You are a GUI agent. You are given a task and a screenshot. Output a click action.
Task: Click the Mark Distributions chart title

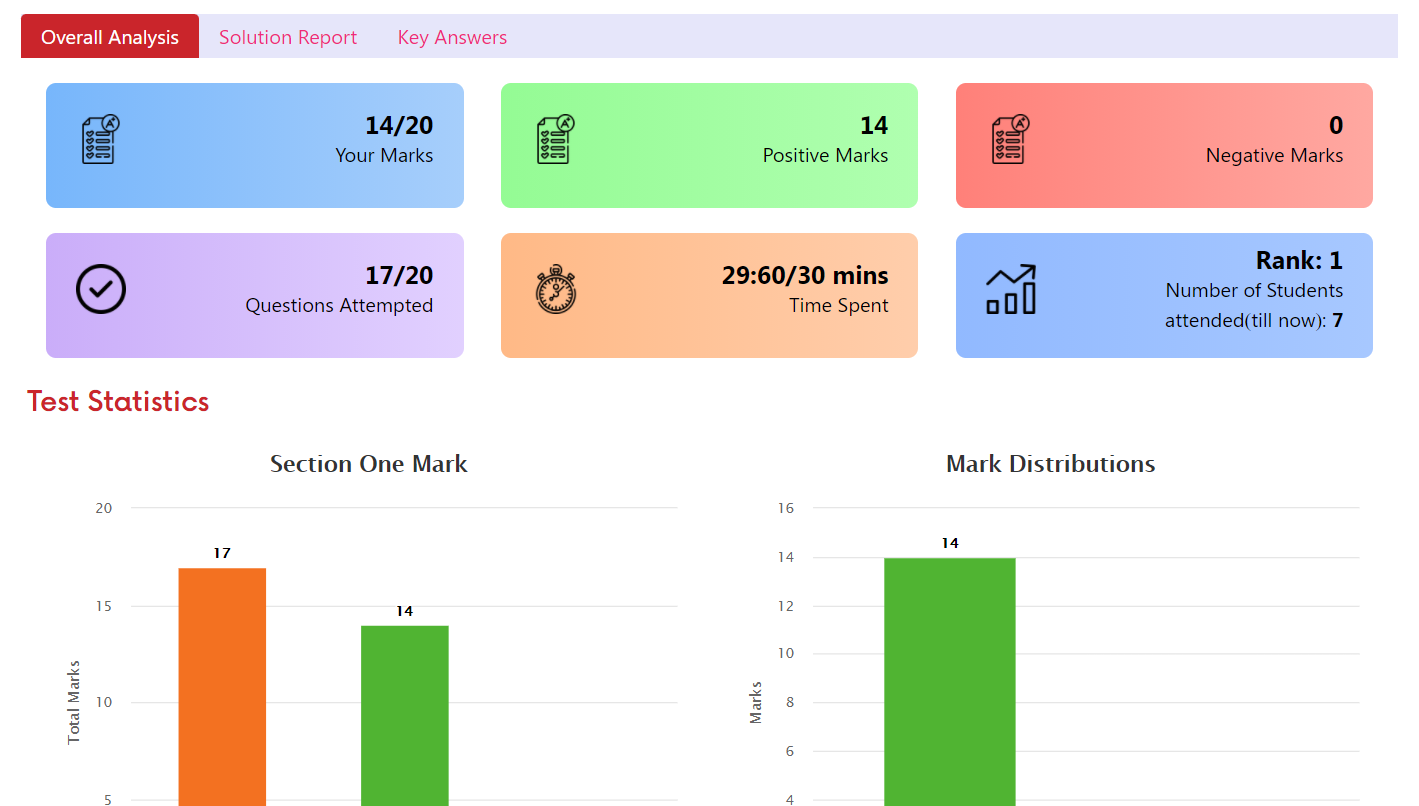tap(1050, 464)
